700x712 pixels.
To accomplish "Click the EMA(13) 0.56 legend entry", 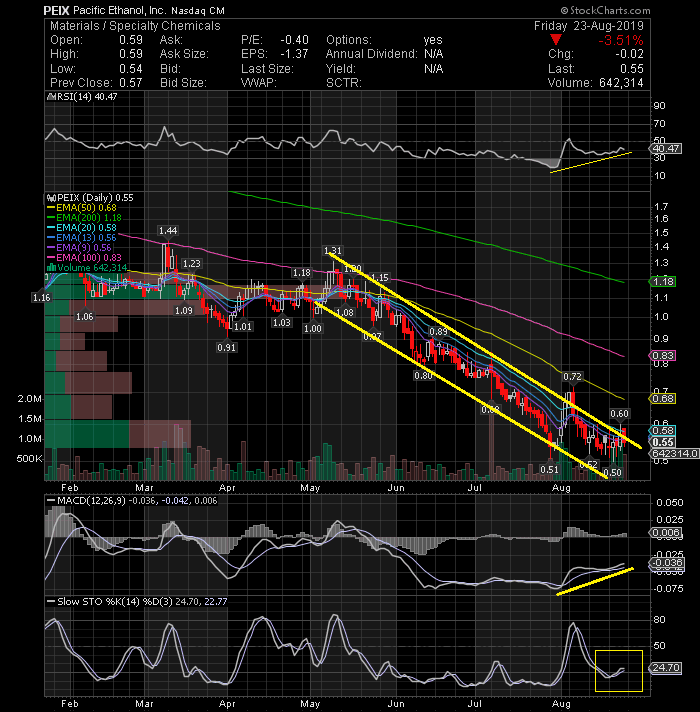I will [86, 238].
